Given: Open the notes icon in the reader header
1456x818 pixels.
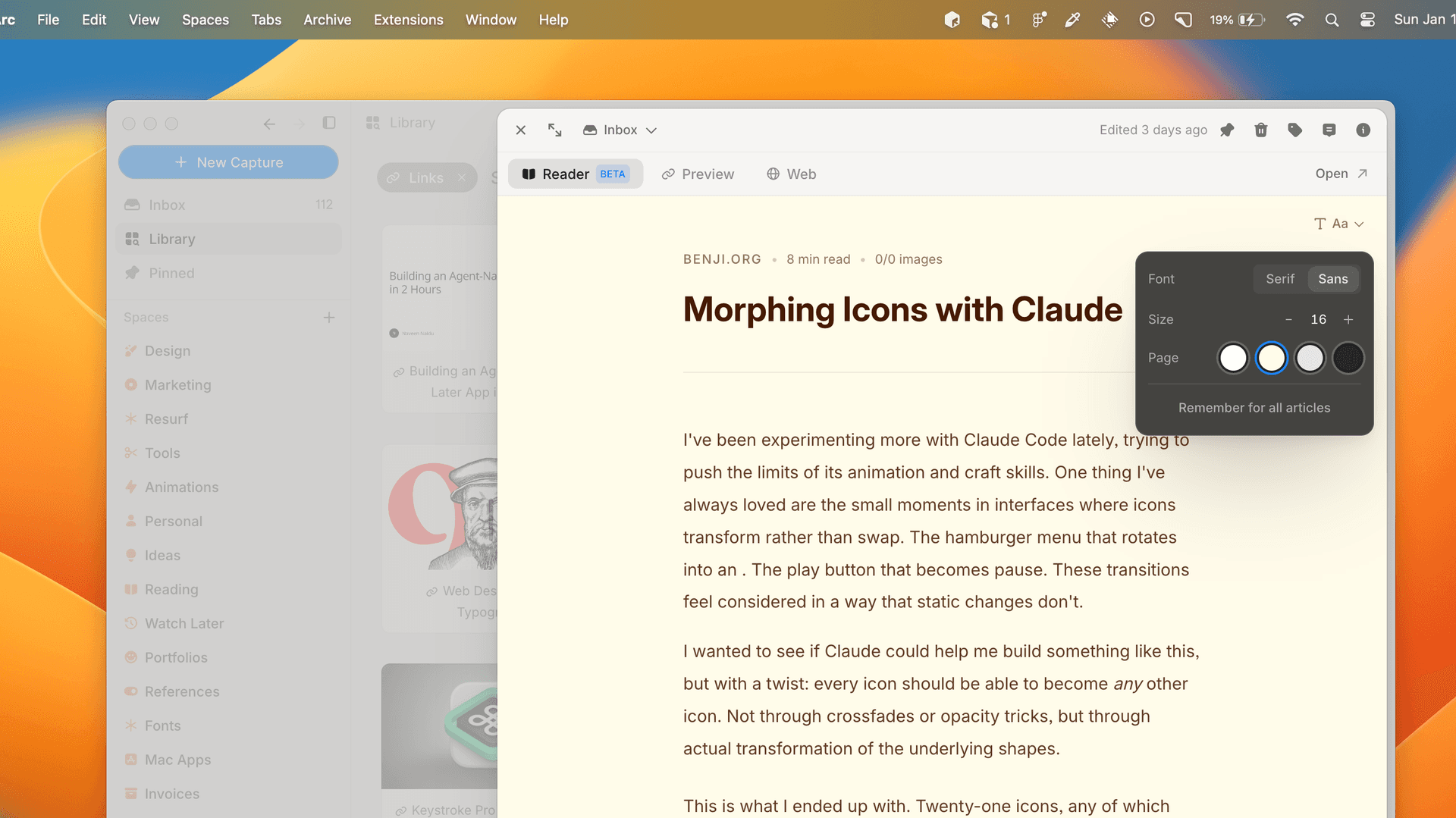Looking at the screenshot, I should pyautogui.click(x=1329, y=130).
